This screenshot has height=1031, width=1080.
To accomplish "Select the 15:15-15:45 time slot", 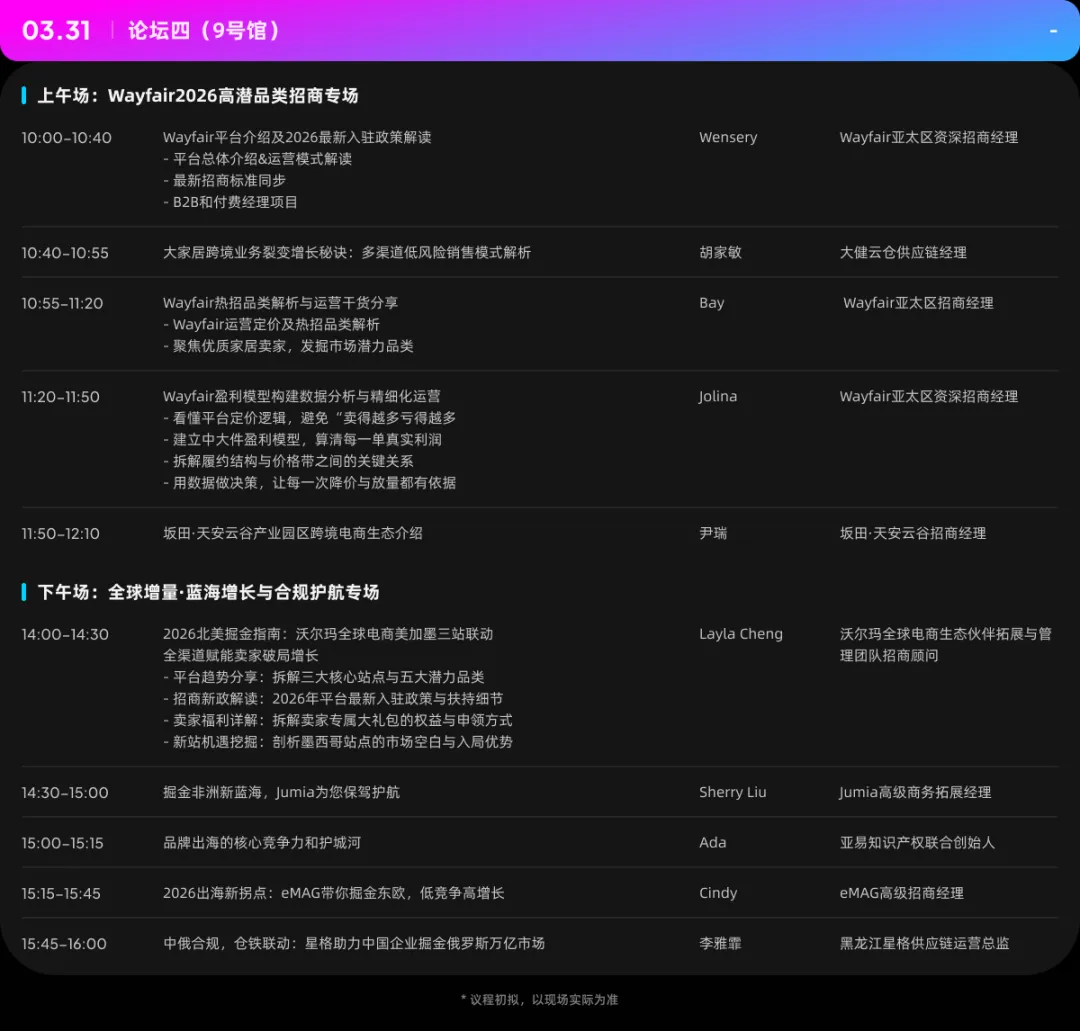I will click(x=61, y=893).
